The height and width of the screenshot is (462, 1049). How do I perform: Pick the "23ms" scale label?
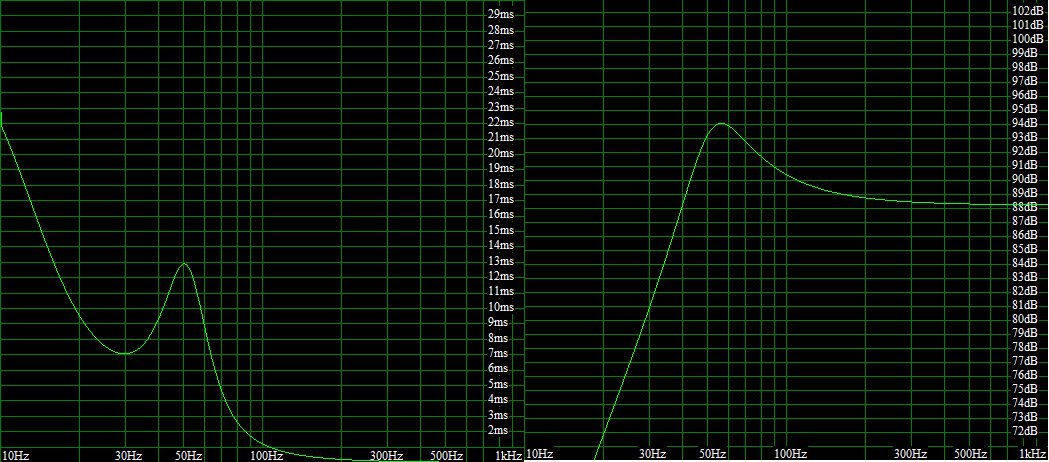501,107
